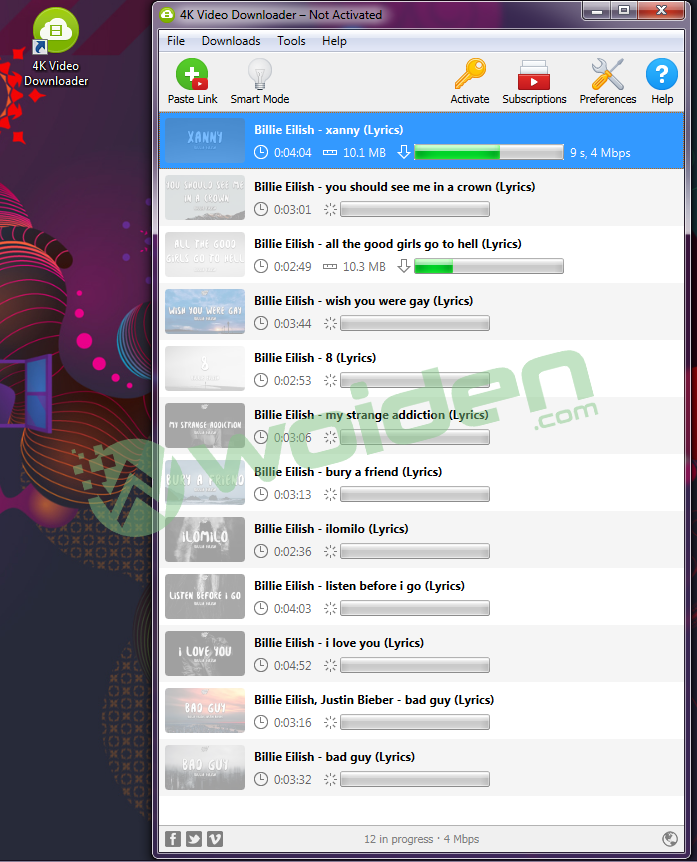The width and height of the screenshot is (697, 862).
Task: Click progress bar of you should see me in a crown
Action: (415, 209)
